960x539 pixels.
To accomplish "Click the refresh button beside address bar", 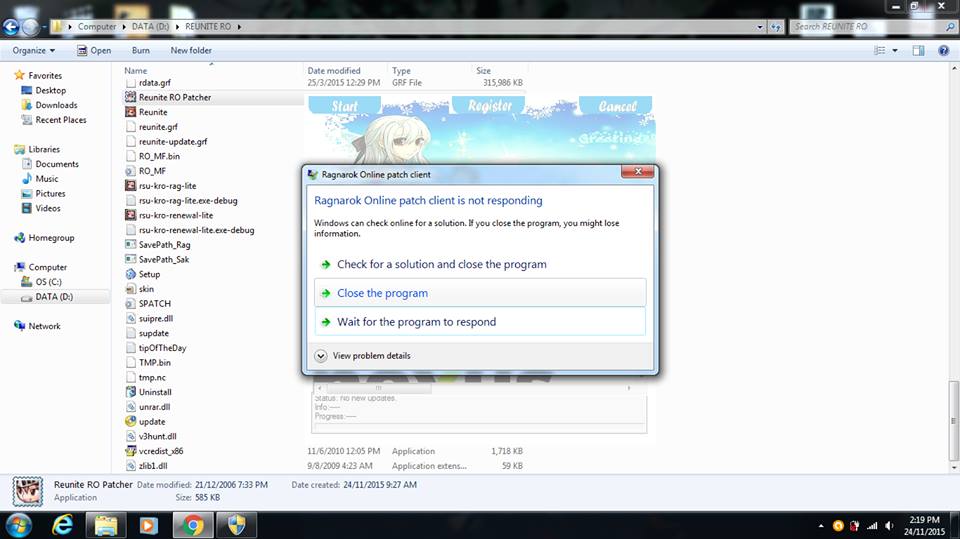I will 776,27.
